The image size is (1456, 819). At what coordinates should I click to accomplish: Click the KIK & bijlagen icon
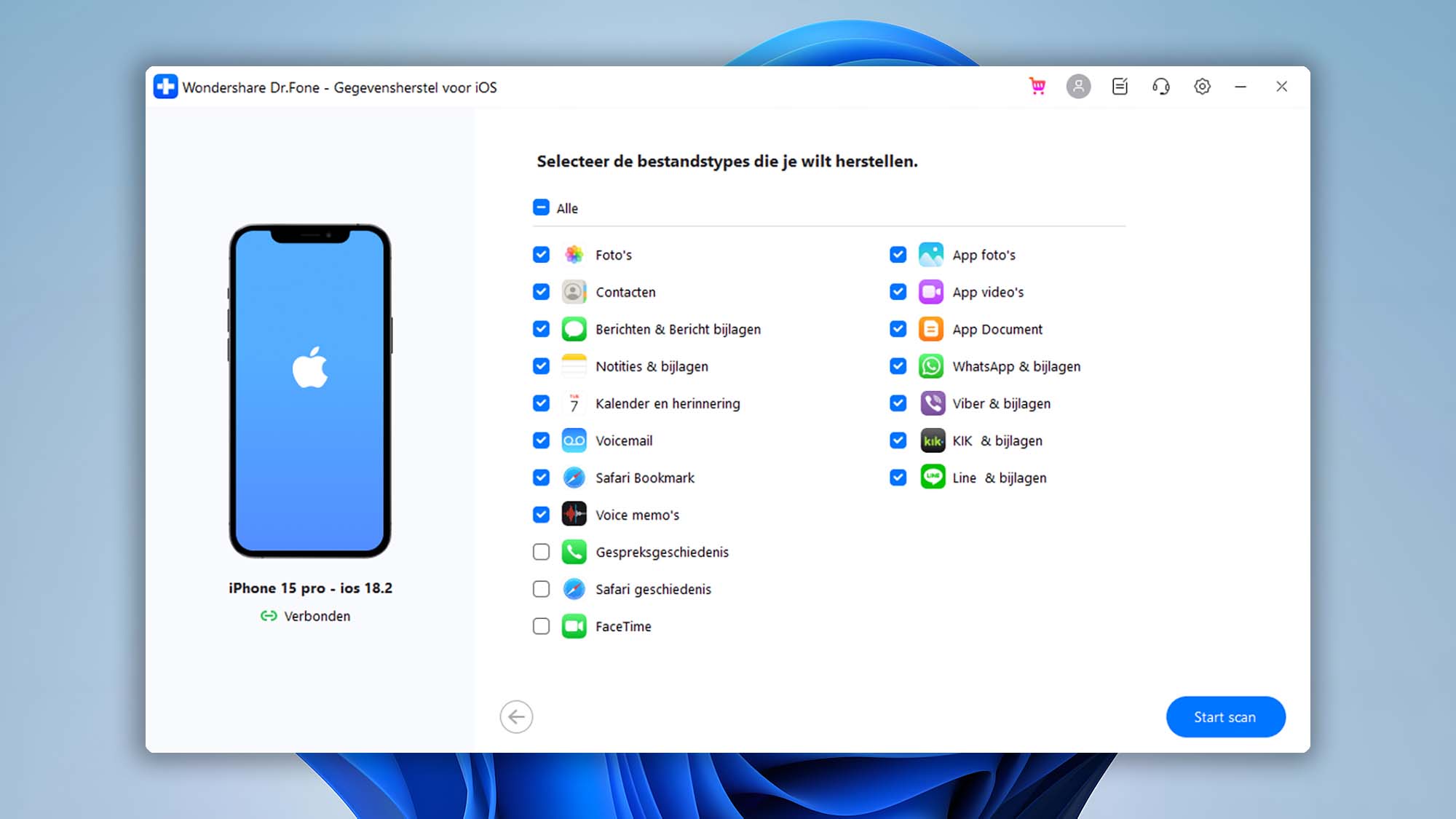932,440
